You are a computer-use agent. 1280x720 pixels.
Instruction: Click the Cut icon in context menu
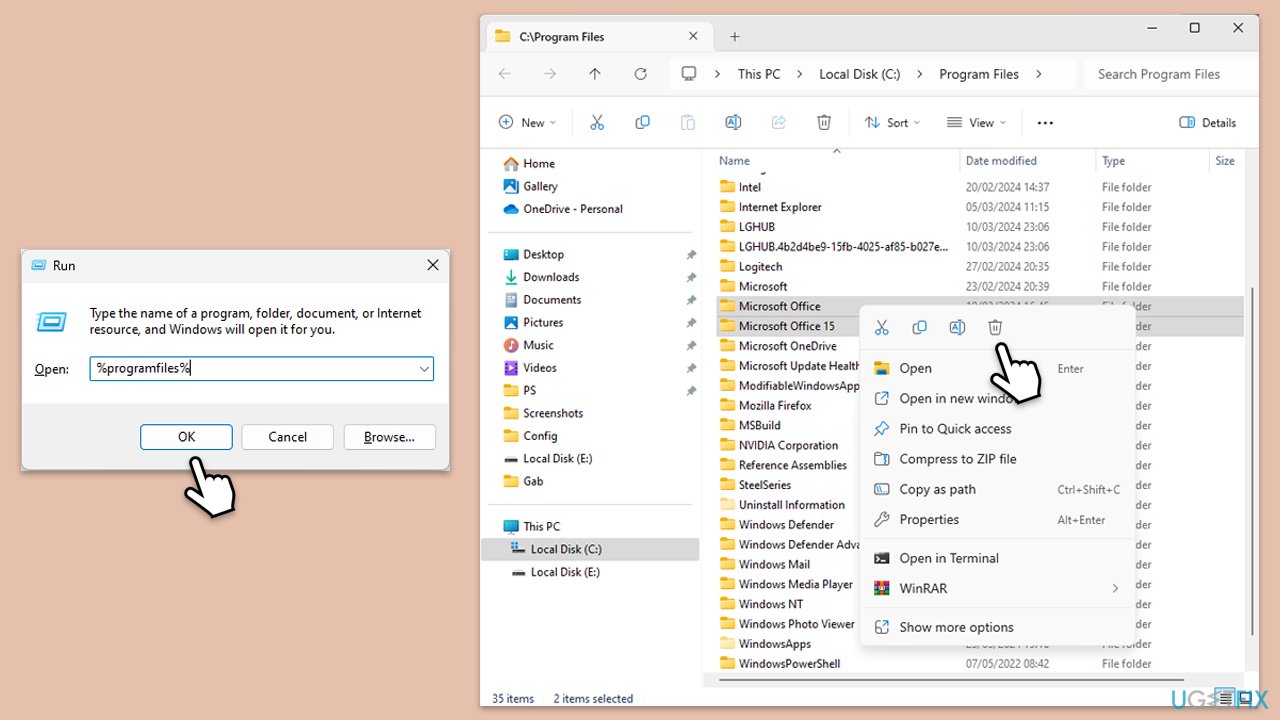tap(881, 328)
